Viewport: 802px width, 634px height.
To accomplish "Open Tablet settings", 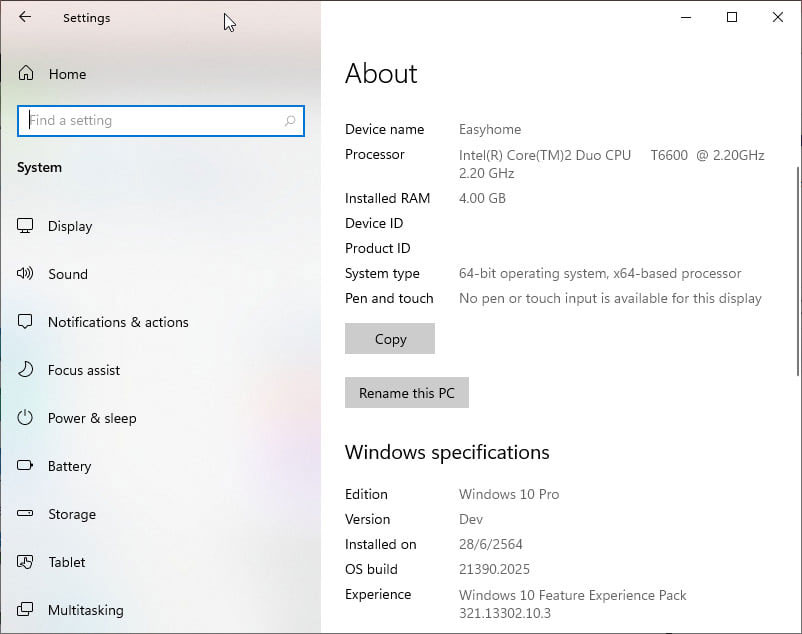I will click(25, 562).
